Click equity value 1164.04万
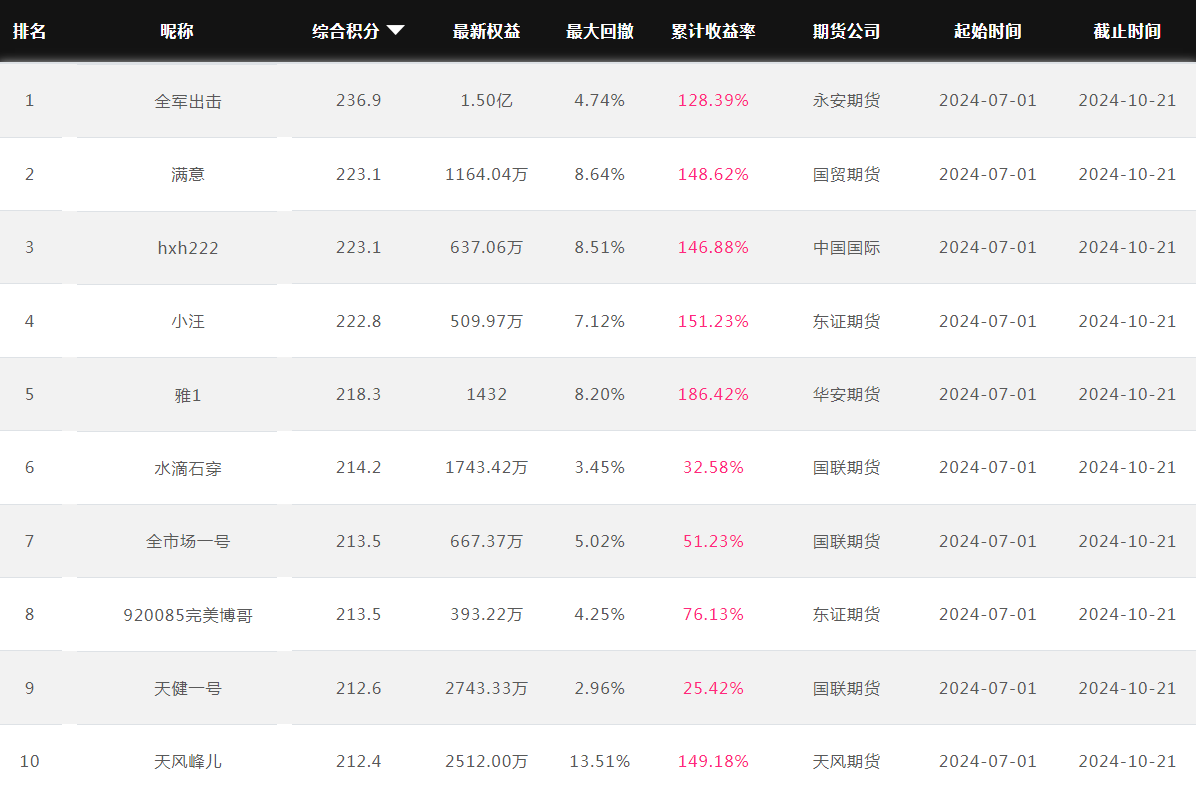This screenshot has height=793, width=1196. pos(487,175)
